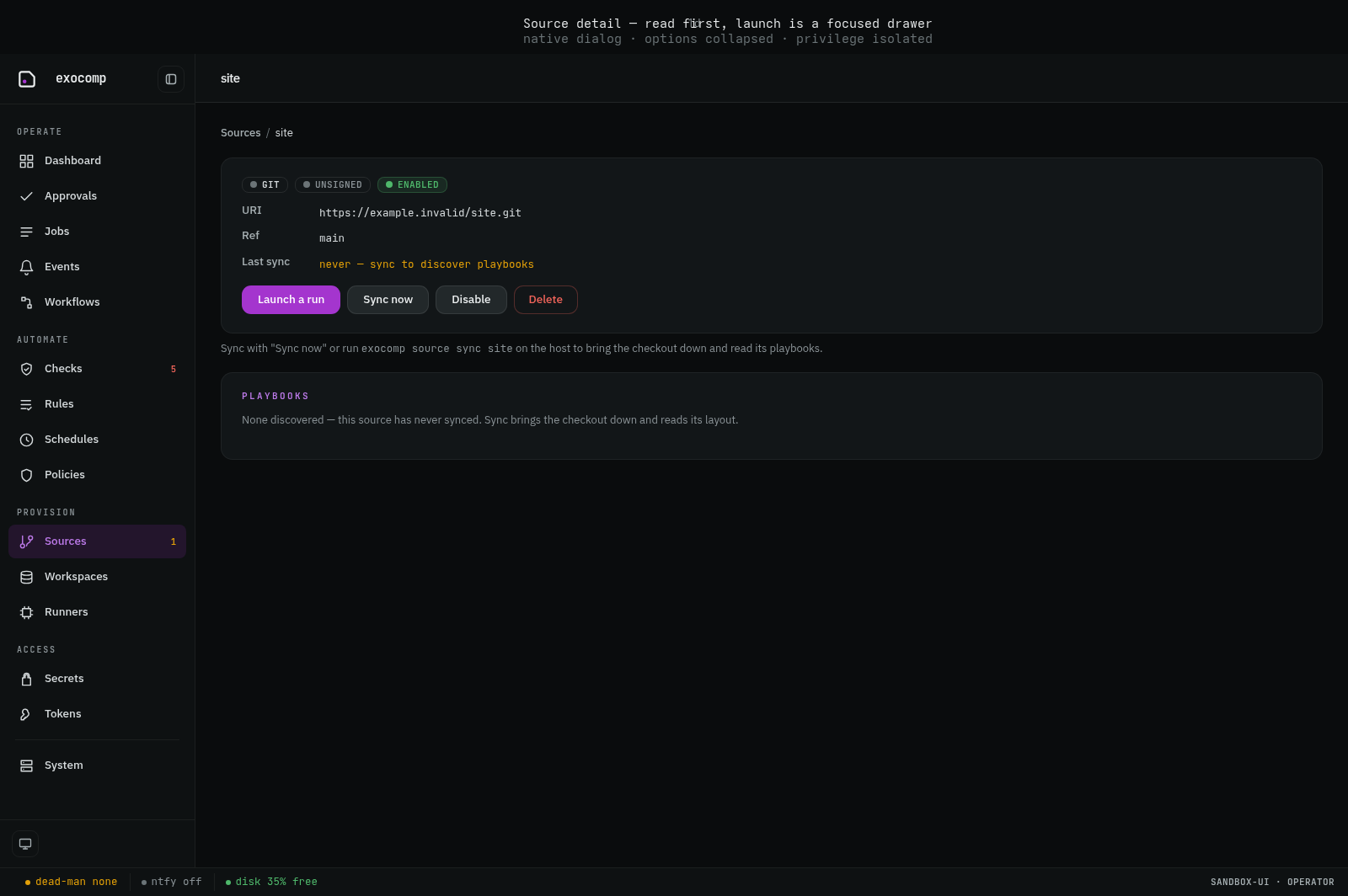This screenshot has height=896, width=1348.
Task: Click the Policies shield icon
Action: (26, 475)
